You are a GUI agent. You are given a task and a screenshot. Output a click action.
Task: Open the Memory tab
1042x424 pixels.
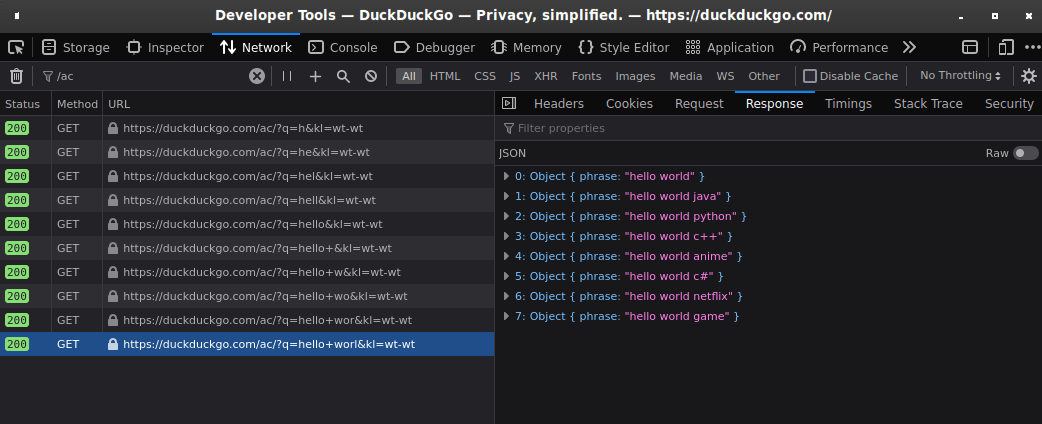point(526,47)
